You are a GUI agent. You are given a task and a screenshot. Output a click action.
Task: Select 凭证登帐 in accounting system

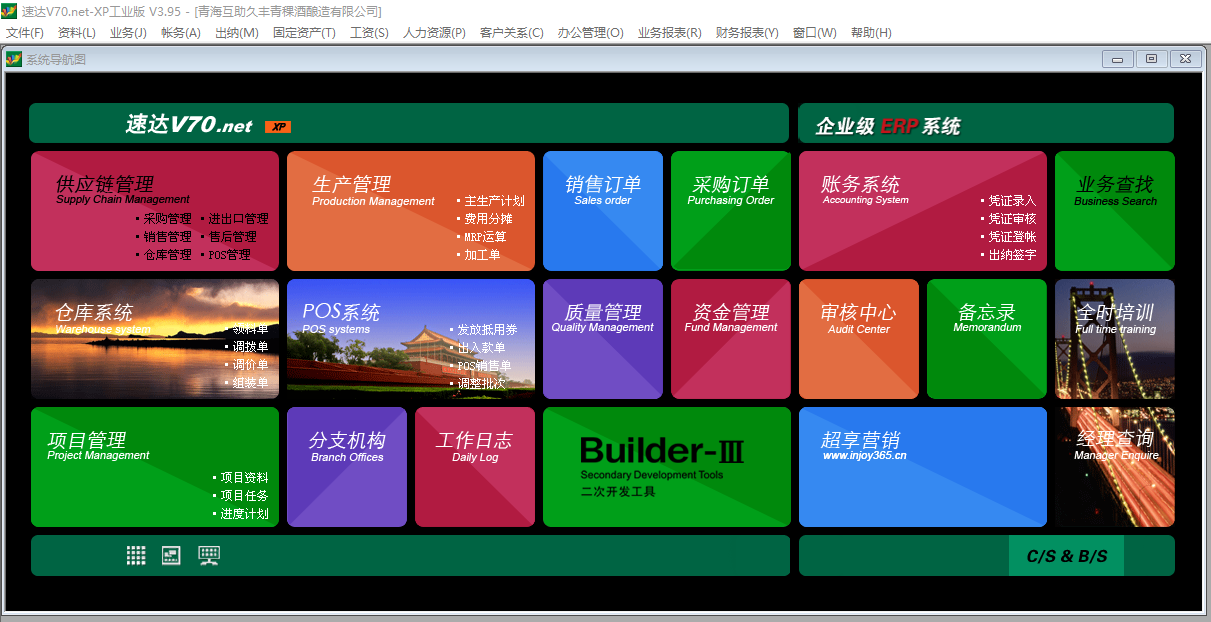[x=1012, y=237]
